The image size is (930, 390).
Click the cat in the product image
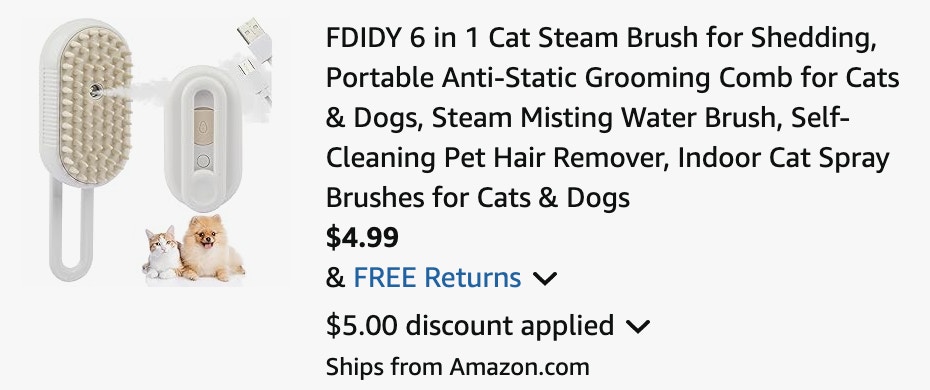[162, 253]
